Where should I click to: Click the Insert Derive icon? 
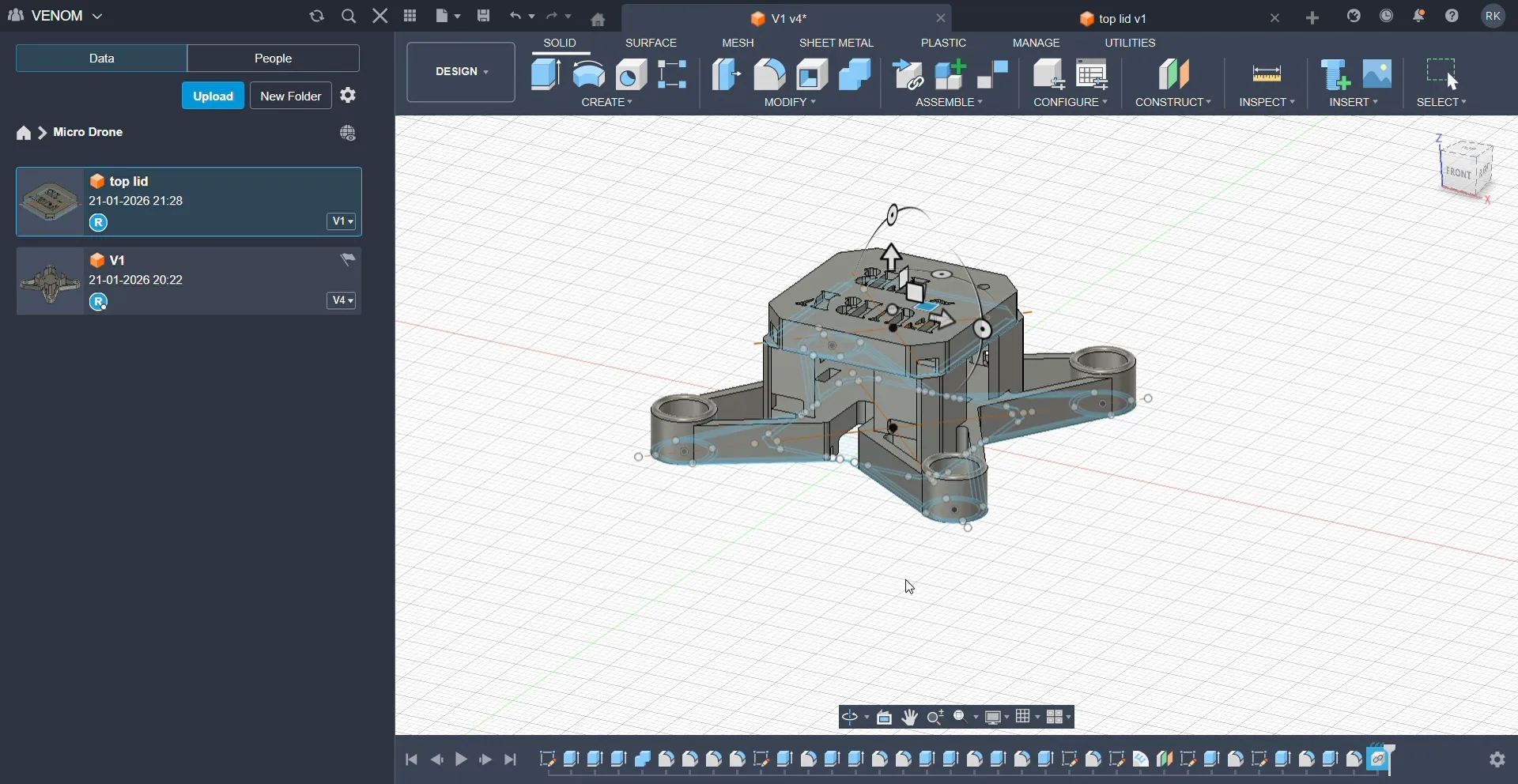point(1336,74)
